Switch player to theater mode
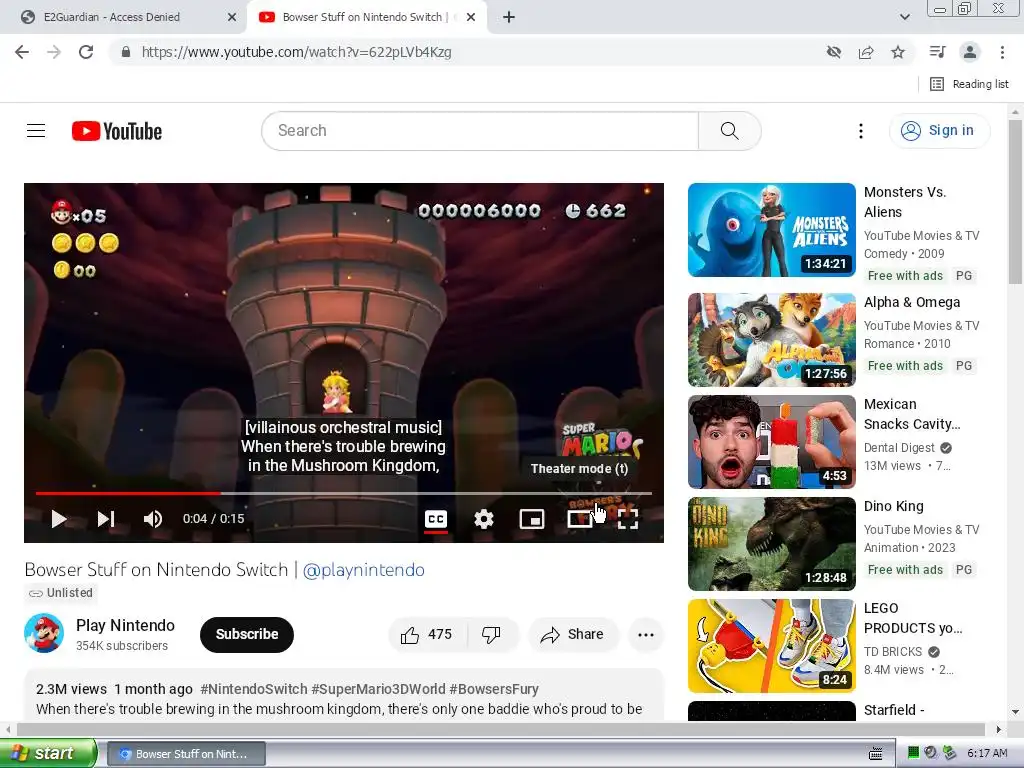 (x=580, y=519)
